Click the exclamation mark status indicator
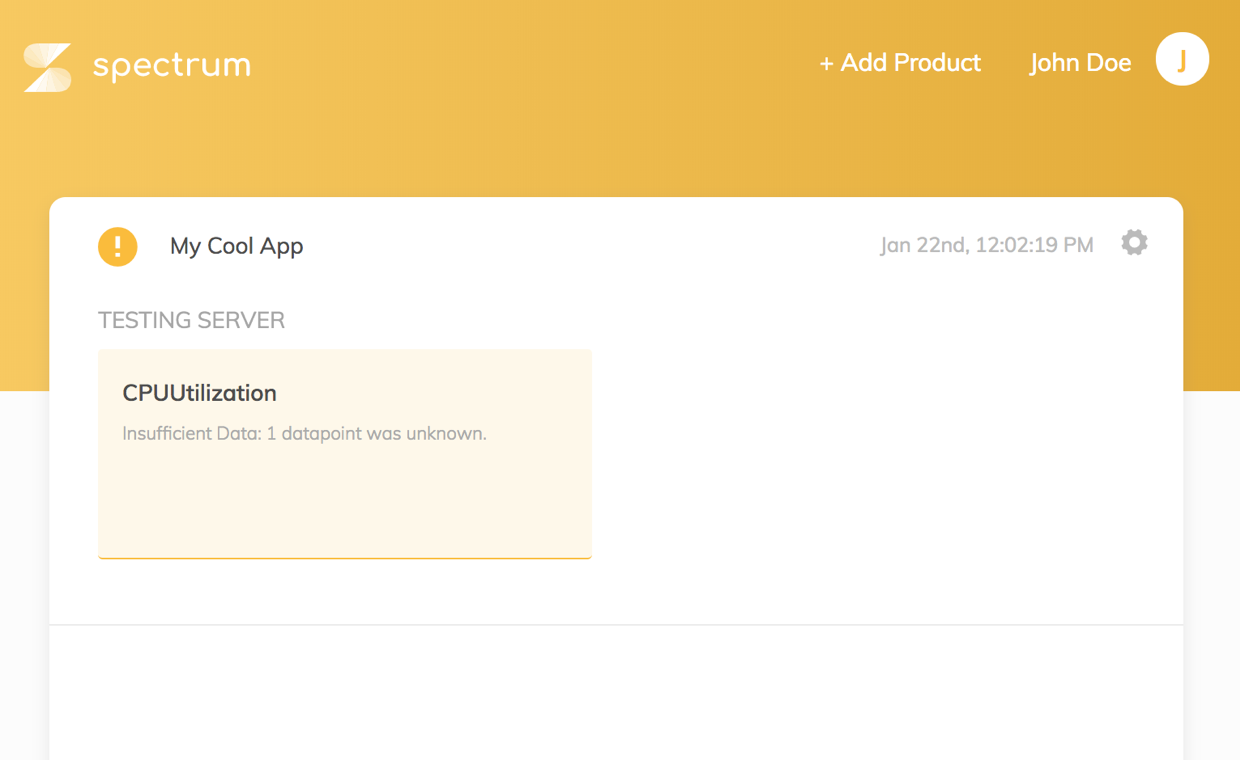Image resolution: width=1240 pixels, height=760 pixels. coord(117,246)
